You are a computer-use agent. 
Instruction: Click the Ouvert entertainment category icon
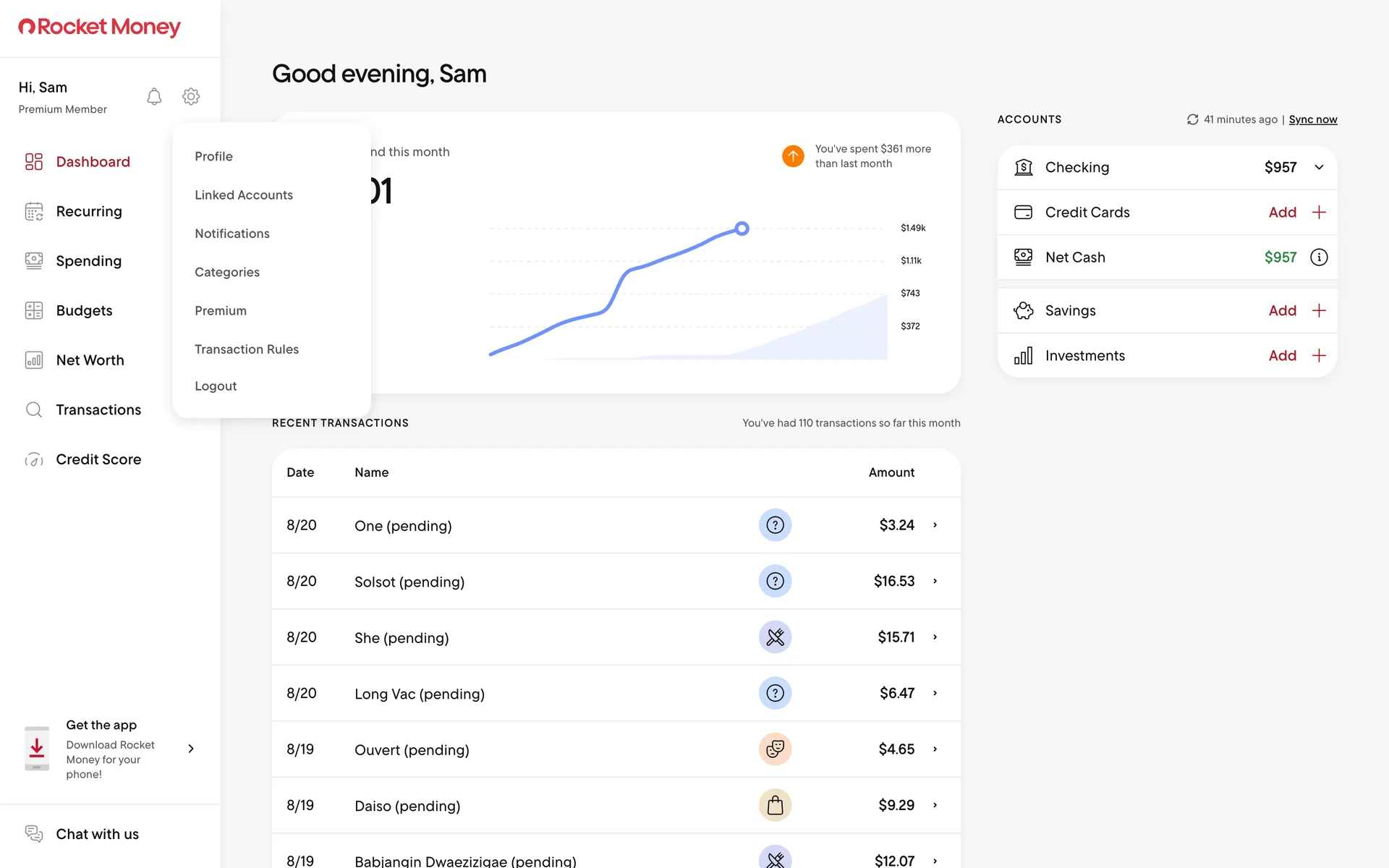point(775,749)
